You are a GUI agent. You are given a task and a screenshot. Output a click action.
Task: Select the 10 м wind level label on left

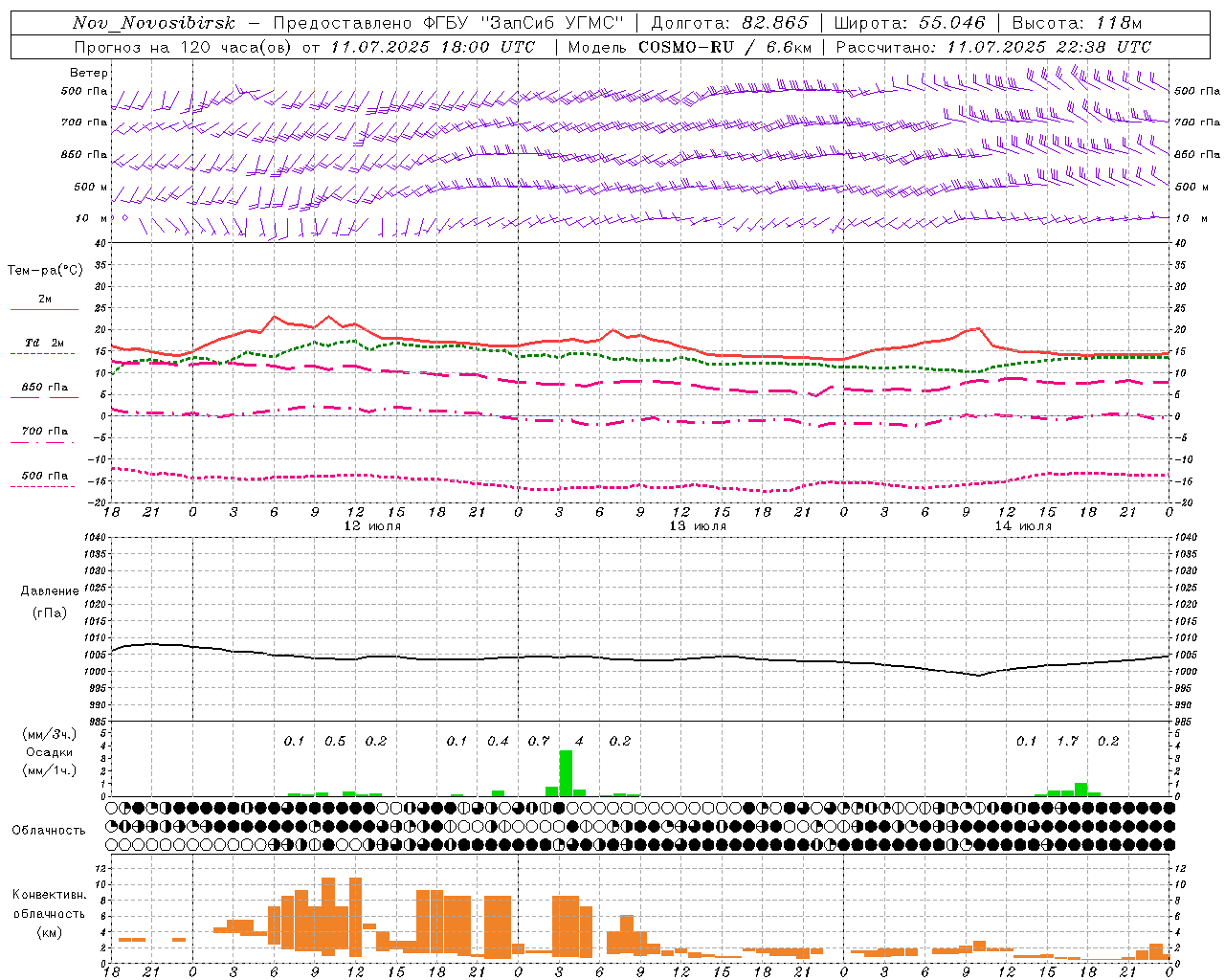tap(92, 218)
